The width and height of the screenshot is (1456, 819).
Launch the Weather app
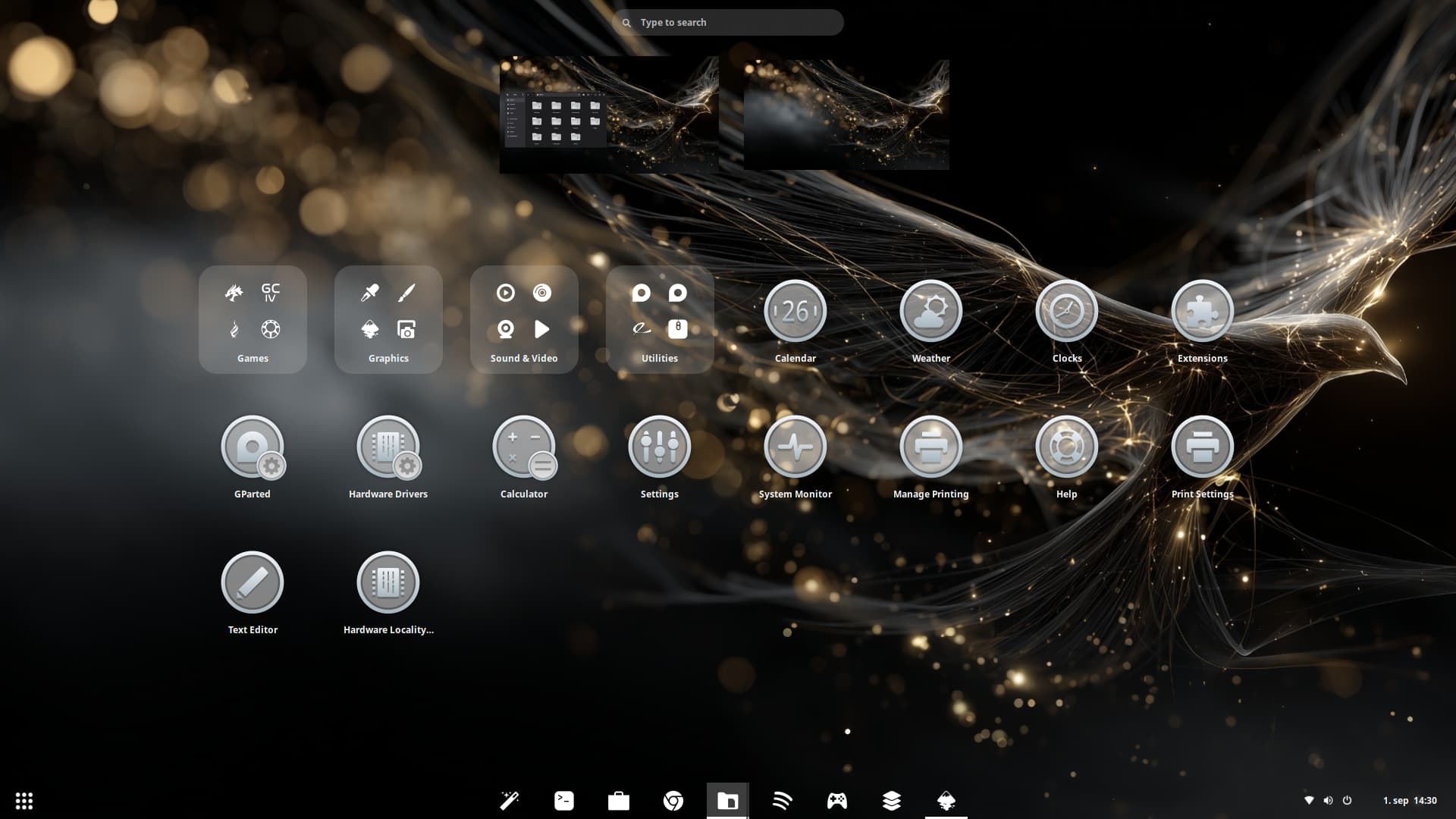tap(930, 312)
